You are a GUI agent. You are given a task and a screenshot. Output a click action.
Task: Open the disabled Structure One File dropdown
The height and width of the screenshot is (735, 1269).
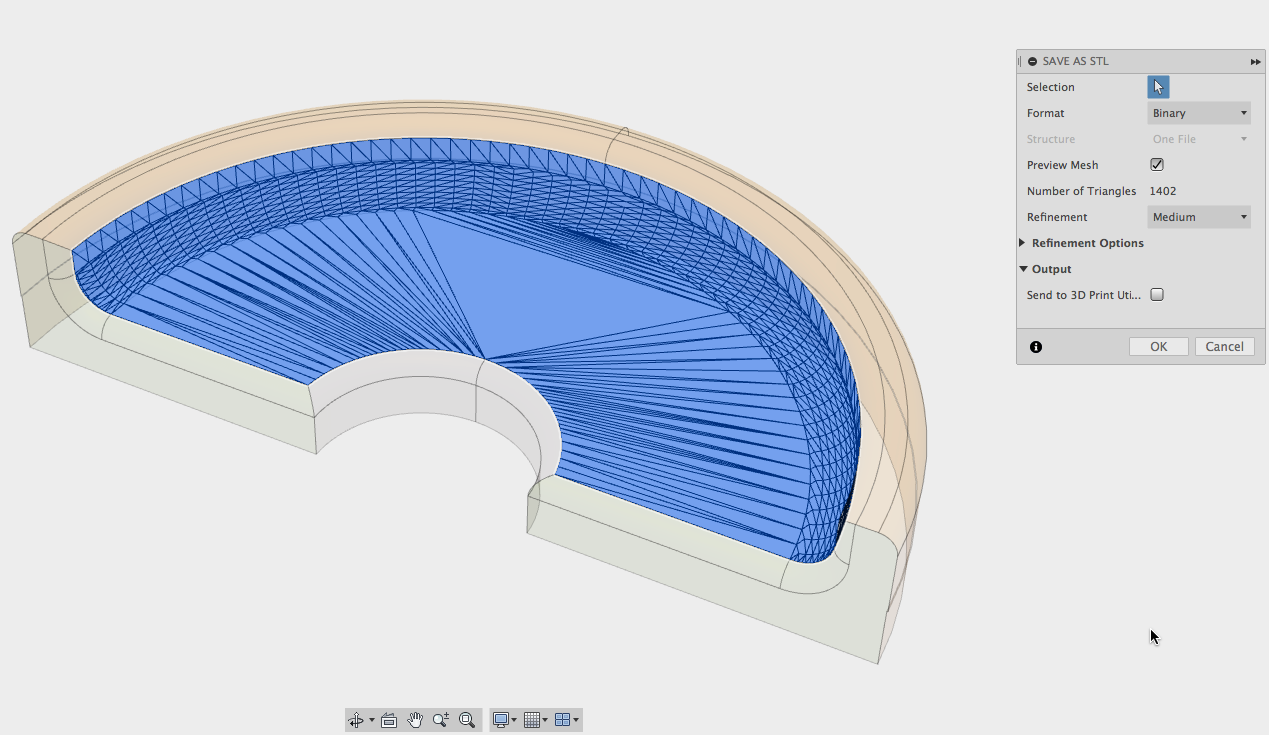(x=1199, y=139)
